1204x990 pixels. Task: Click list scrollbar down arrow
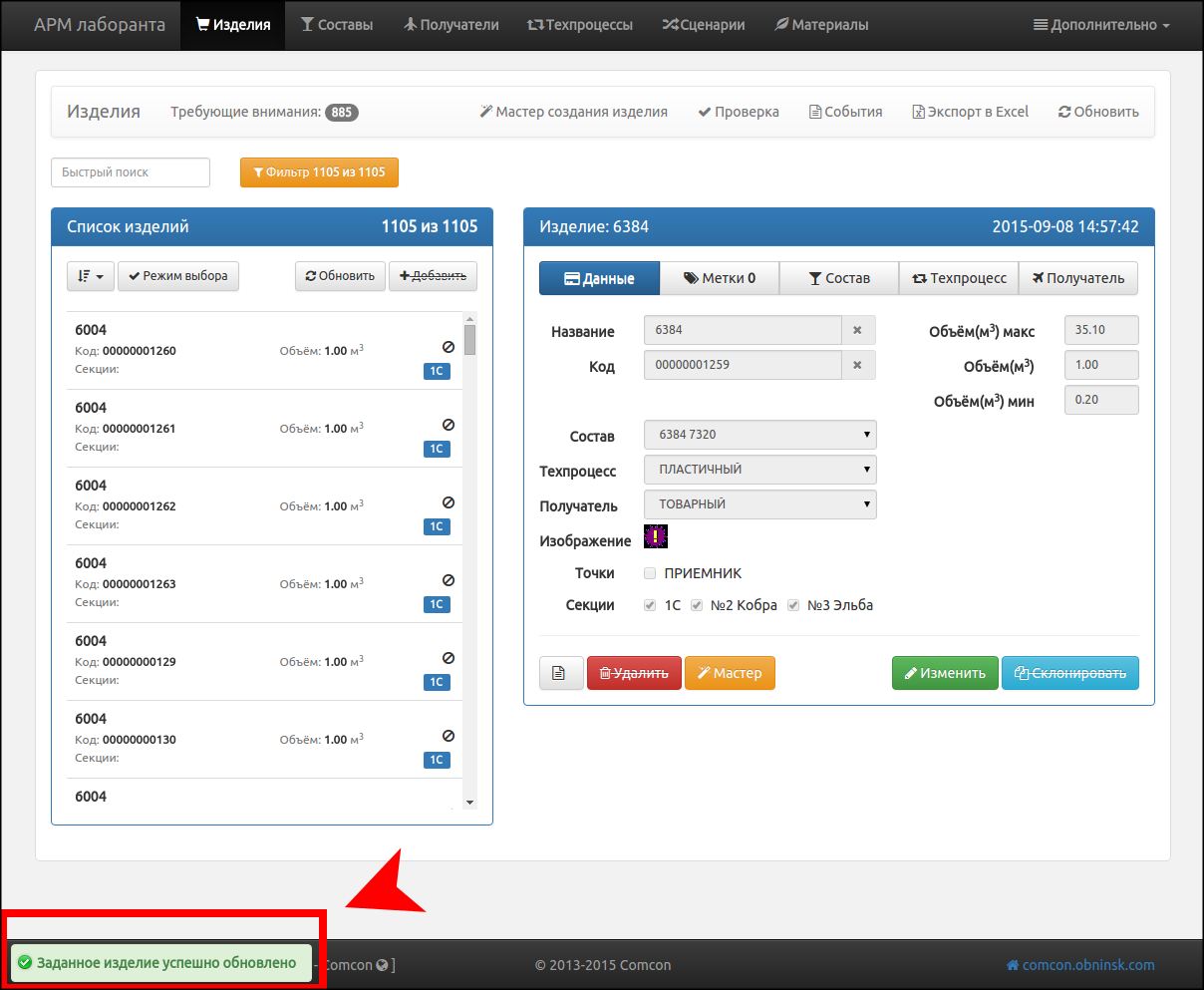click(469, 803)
